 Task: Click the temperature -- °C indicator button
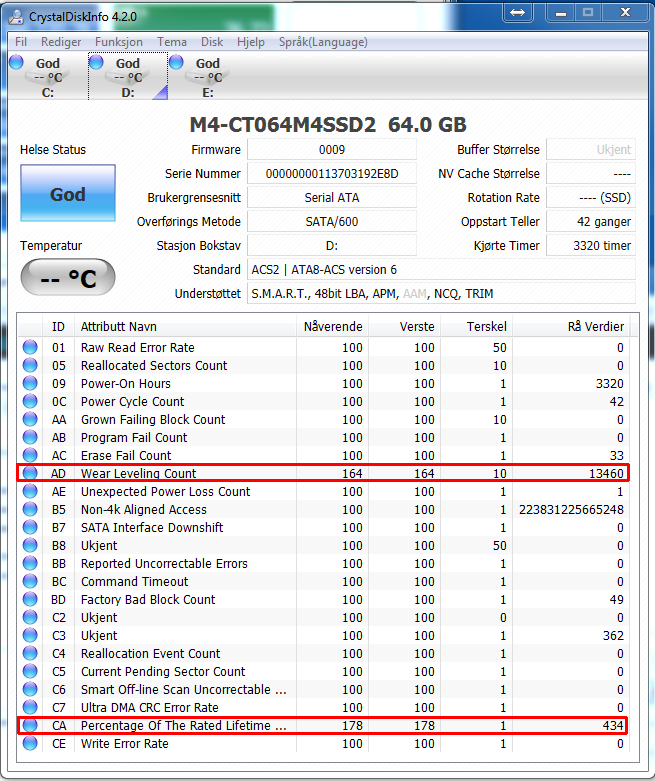coord(68,277)
